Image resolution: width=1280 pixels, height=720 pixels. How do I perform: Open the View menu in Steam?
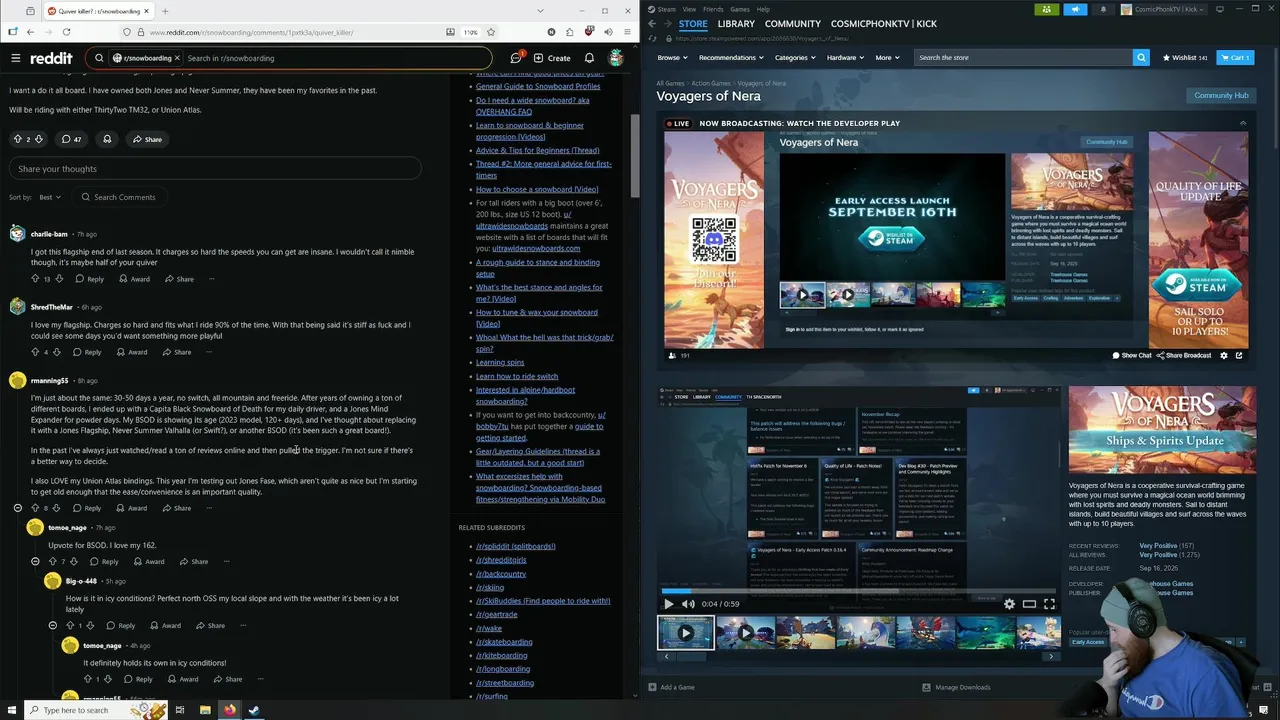[x=689, y=9]
